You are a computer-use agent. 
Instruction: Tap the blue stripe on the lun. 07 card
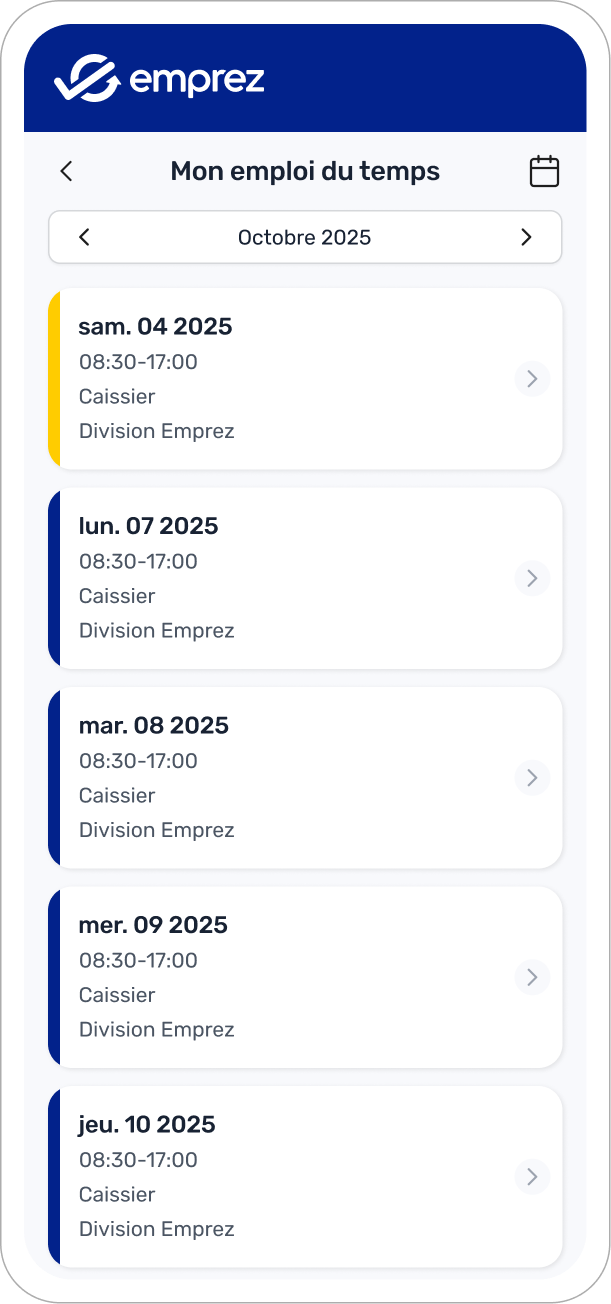click(53, 578)
